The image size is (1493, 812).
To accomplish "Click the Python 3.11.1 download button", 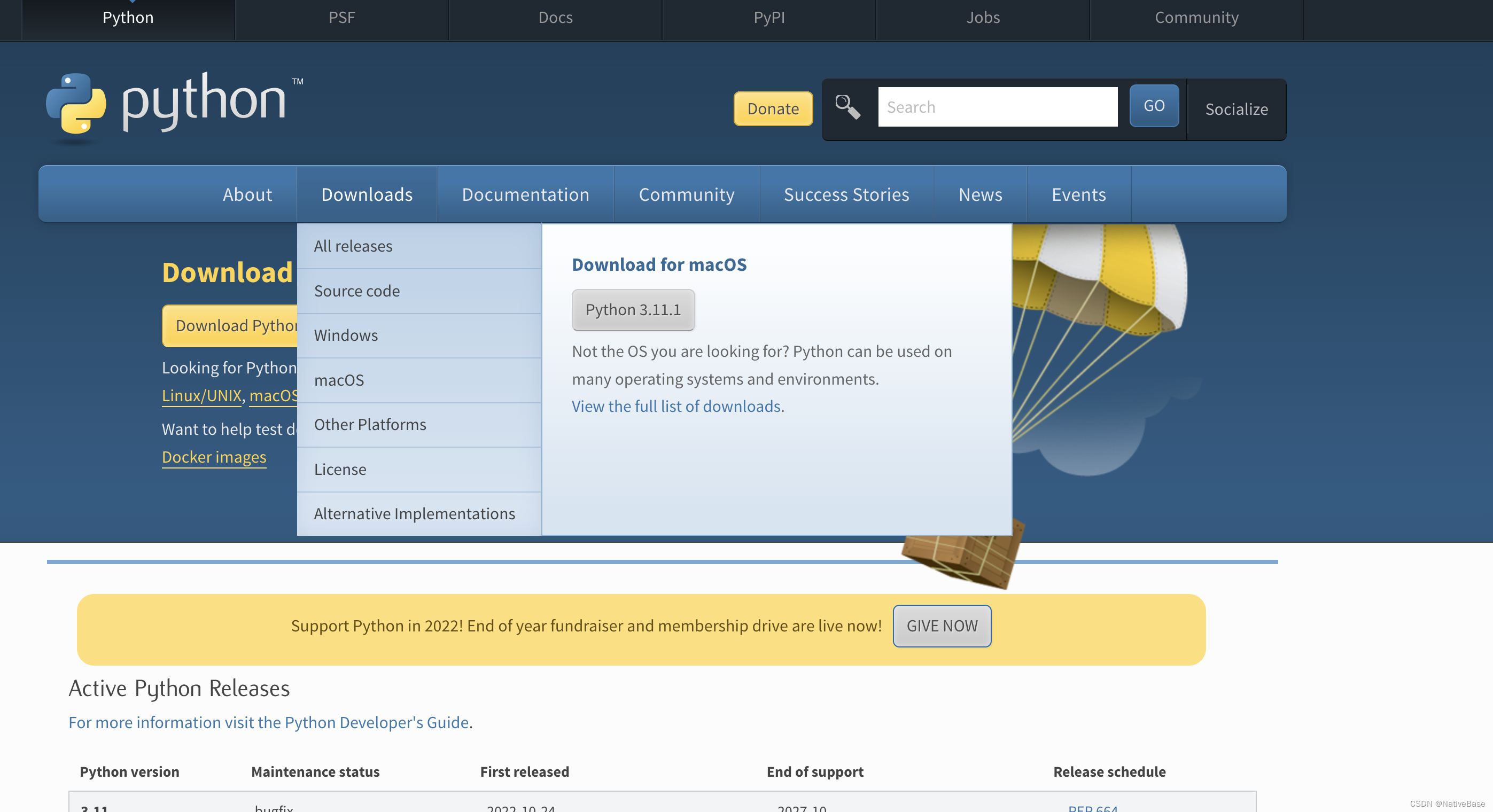I will tap(633, 310).
